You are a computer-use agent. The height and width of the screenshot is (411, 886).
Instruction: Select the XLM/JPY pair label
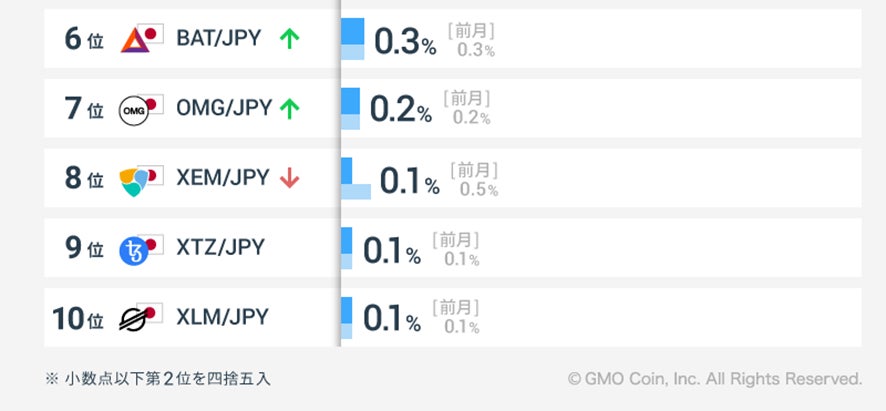pos(221,317)
